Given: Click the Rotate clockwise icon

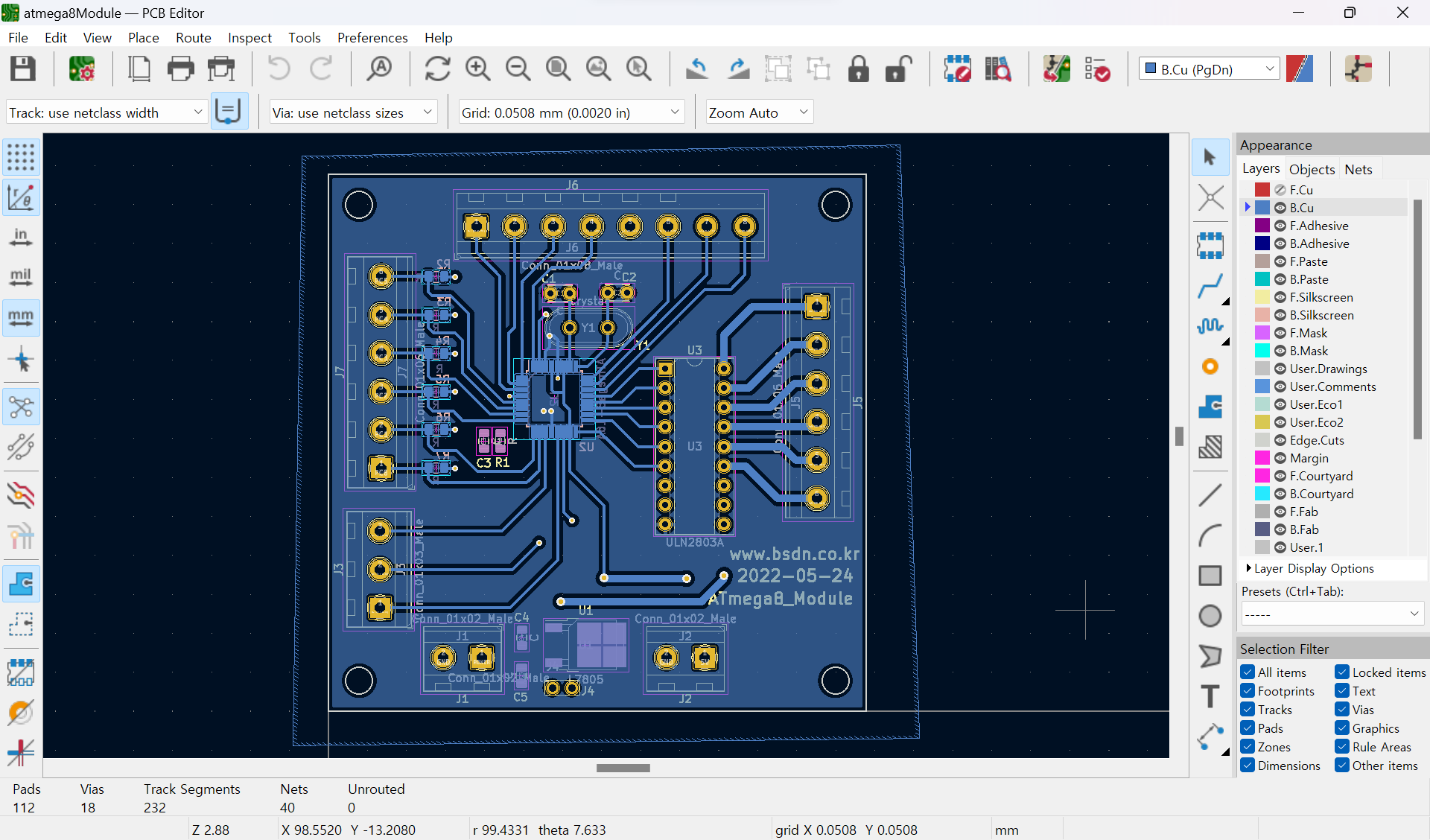Looking at the screenshot, I should point(738,69).
